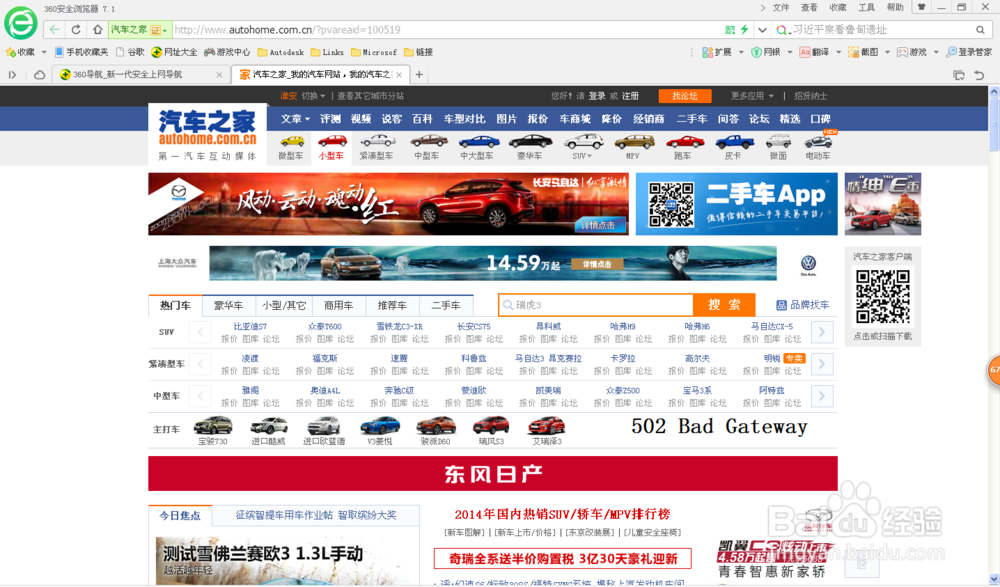Click the 注册 register link
Viewport: 1000px width, 587px height.
630,96
